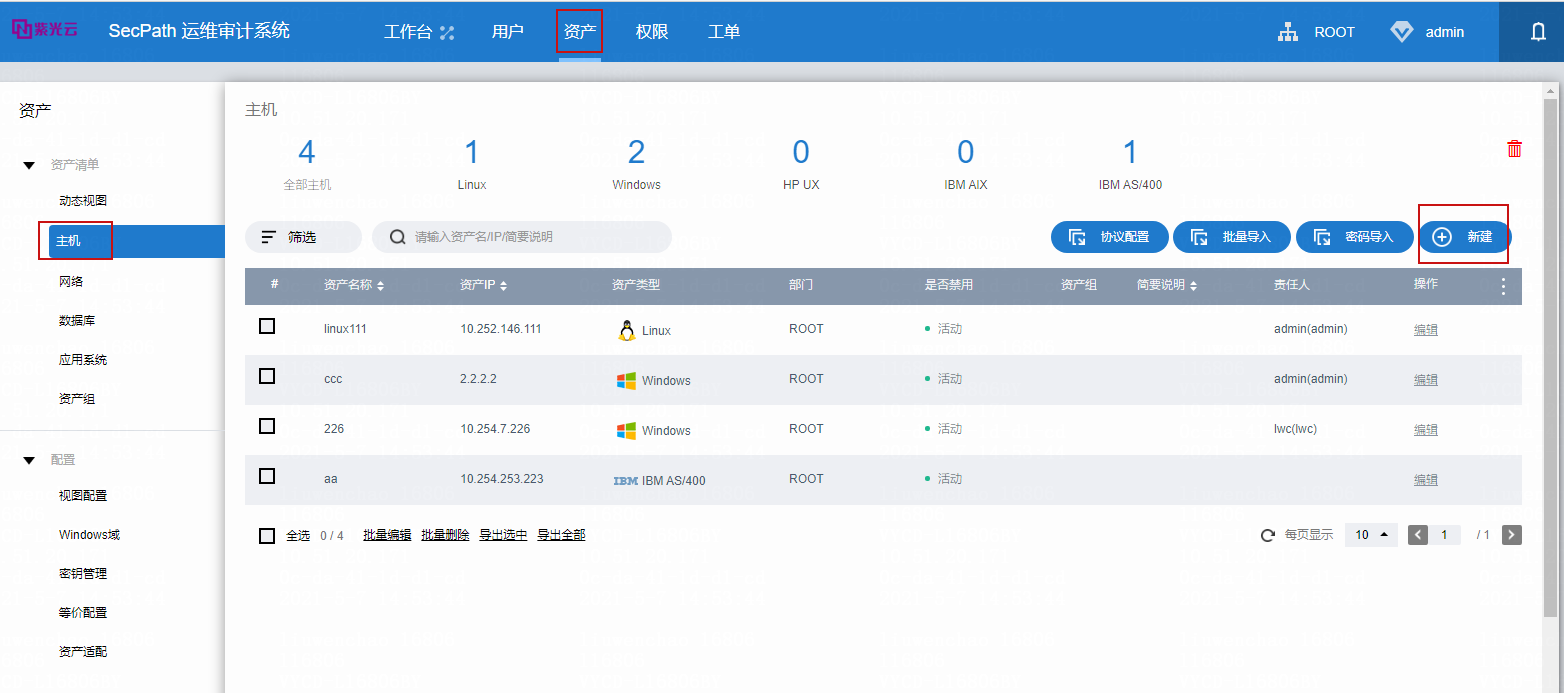Select 应用系统 in the sidebar
Screen dimensions: 1564x693
(x=83, y=360)
